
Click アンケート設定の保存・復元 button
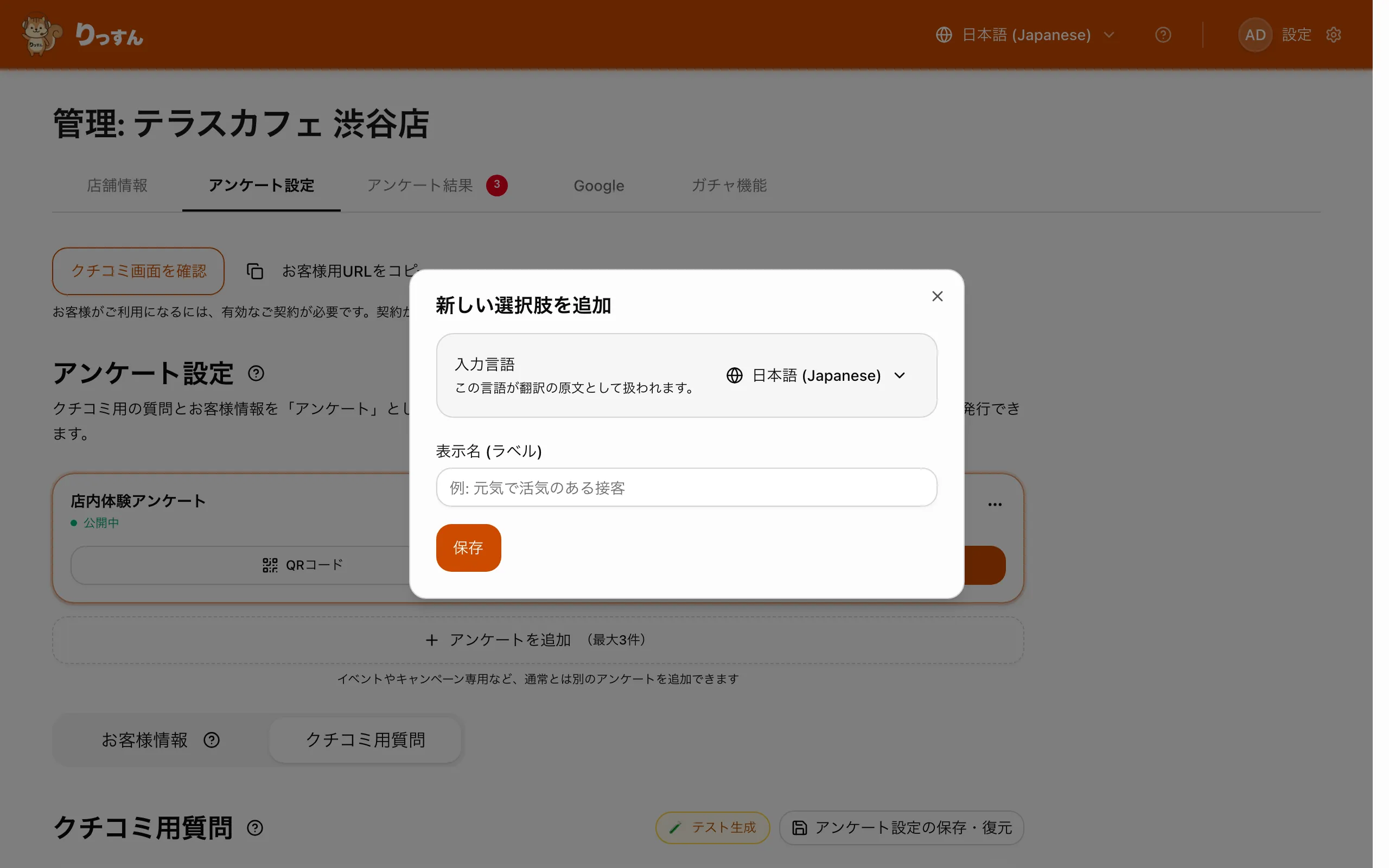coord(901,828)
